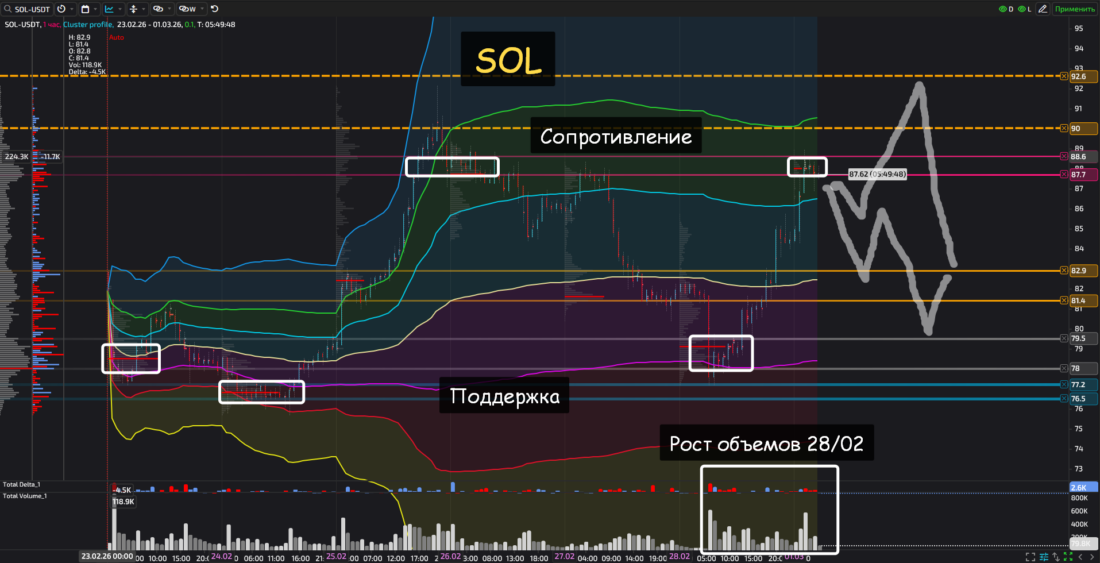Click the 1 час timeframe label

coord(52,25)
